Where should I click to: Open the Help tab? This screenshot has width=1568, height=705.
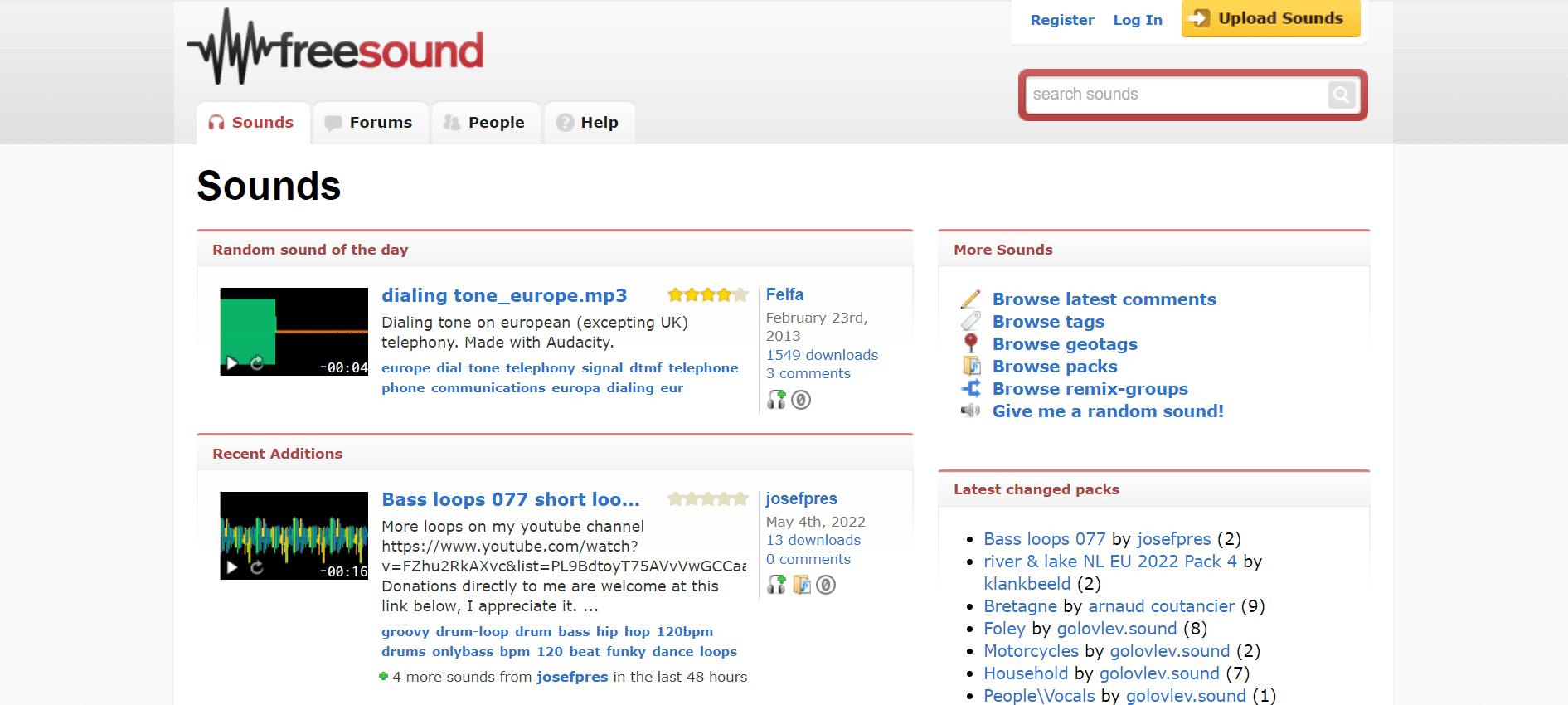pos(589,123)
